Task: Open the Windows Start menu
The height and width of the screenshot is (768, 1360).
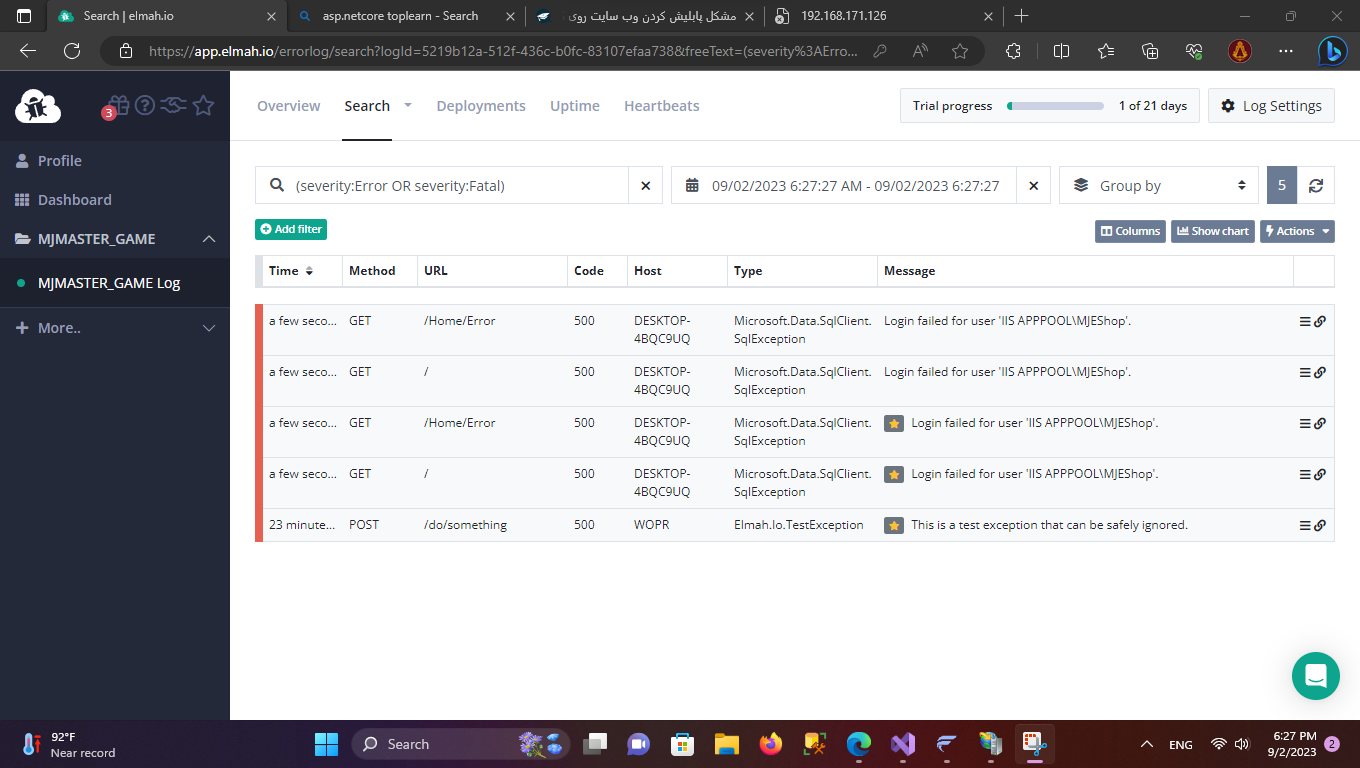Action: [x=326, y=744]
